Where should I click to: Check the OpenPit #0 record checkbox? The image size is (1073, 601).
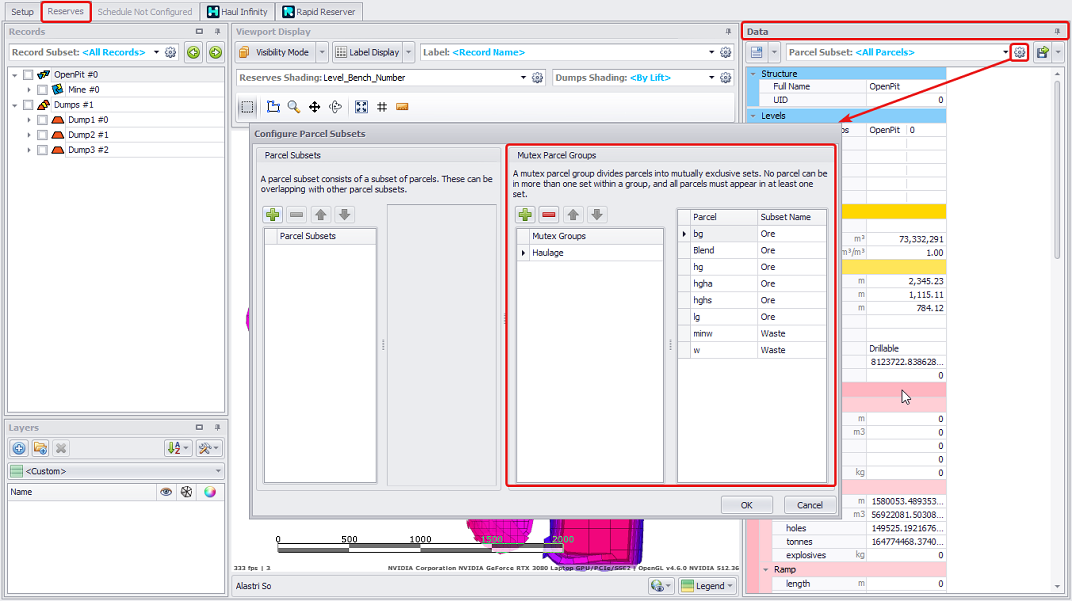(28, 75)
